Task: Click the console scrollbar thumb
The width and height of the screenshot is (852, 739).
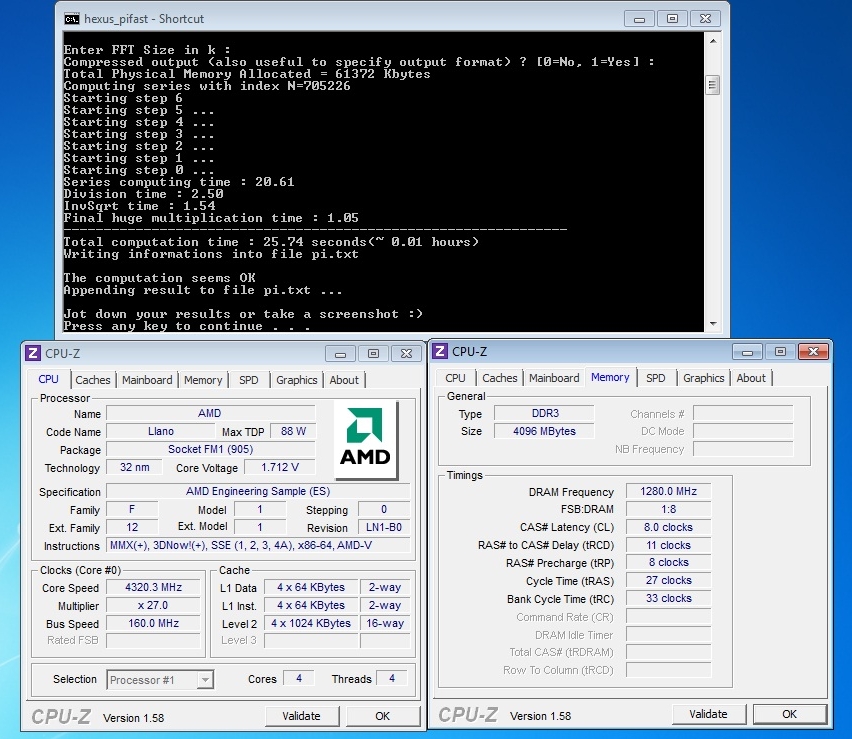Action: 712,86
